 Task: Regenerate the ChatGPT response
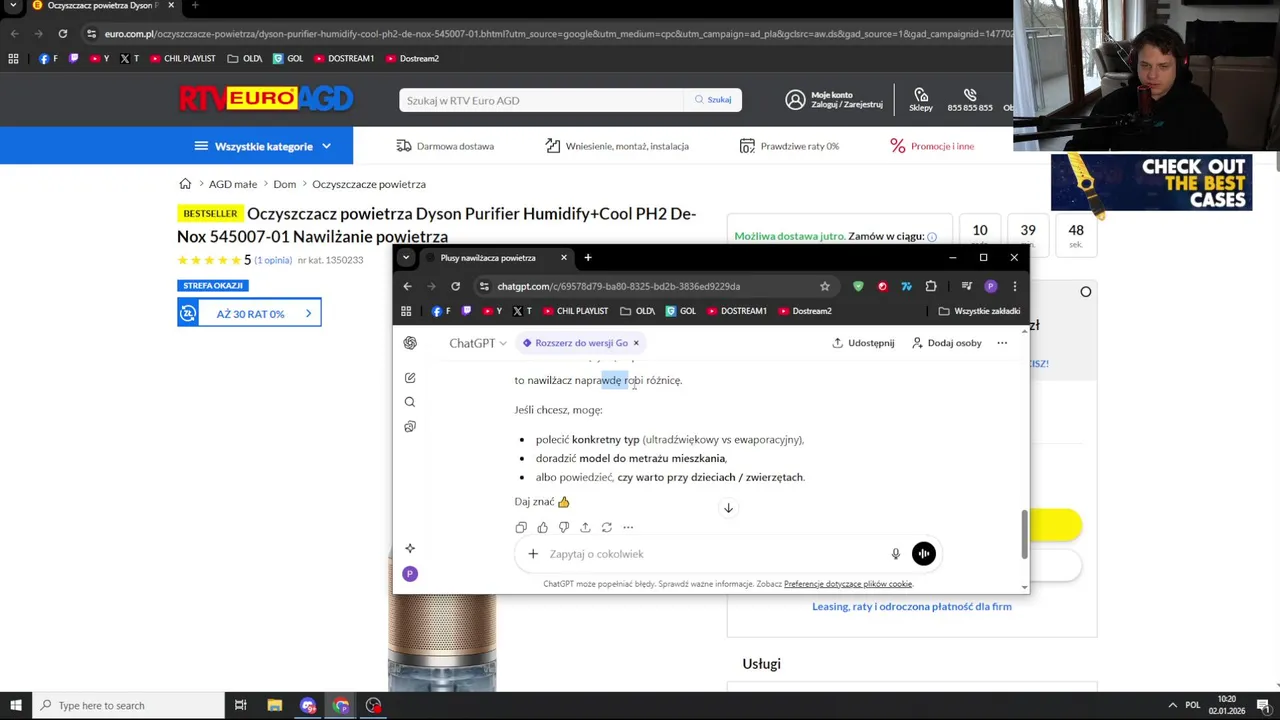(x=606, y=527)
